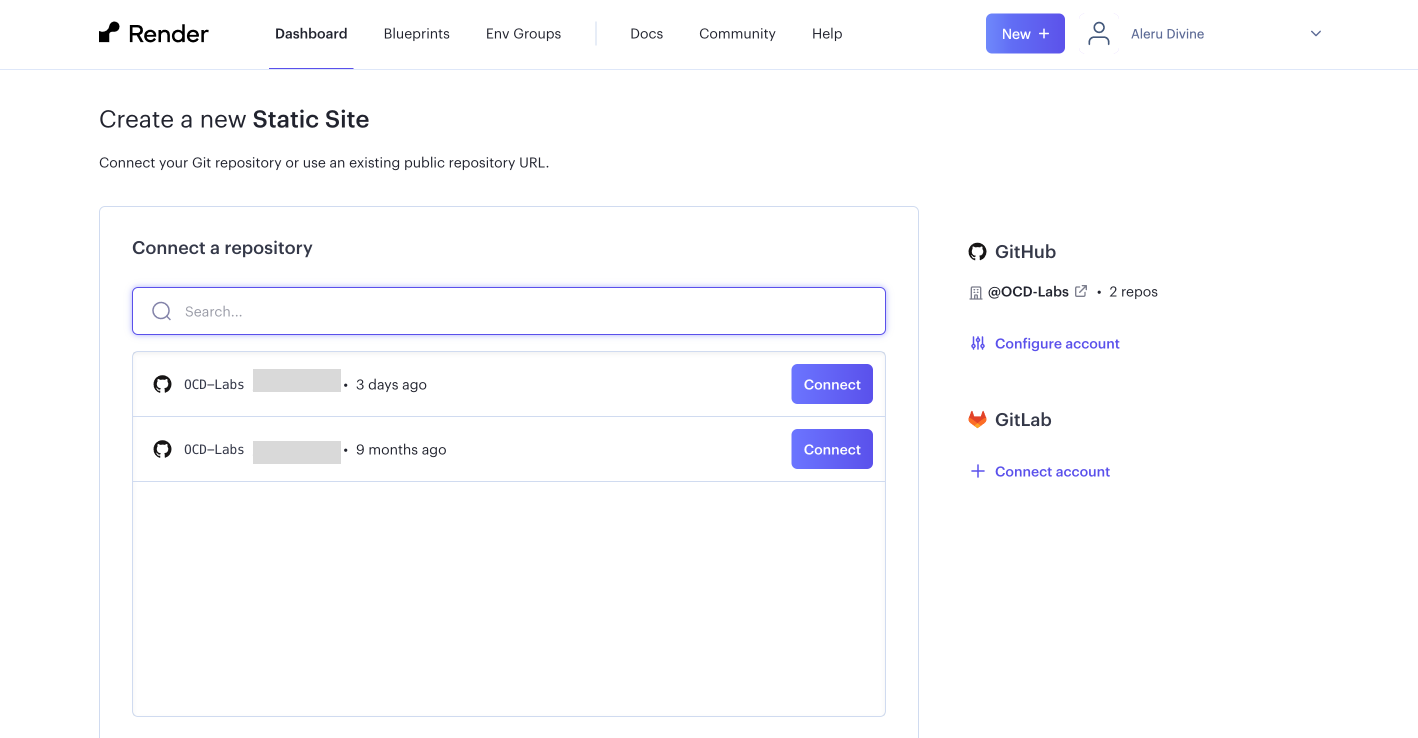Open the Docs link

[x=646, y=34]
